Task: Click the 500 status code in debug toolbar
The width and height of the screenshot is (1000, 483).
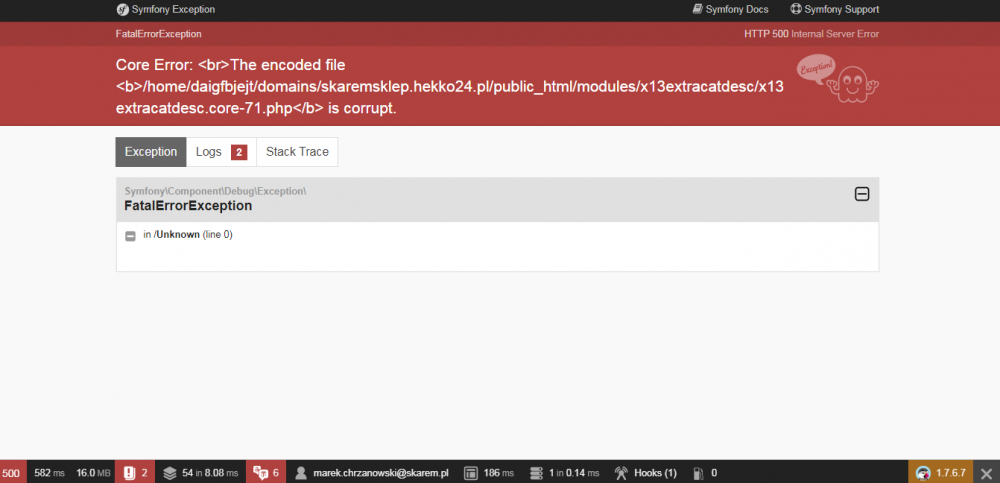Action: pos(11,473)
